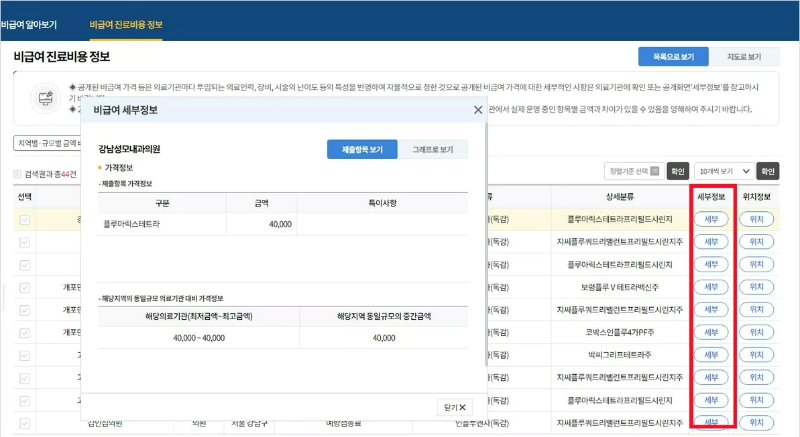Open the 지역별·규모별 금액 dropdown
Image resolution: width=800 pixels, height=437 pixels.
click(x=47, y=143)
